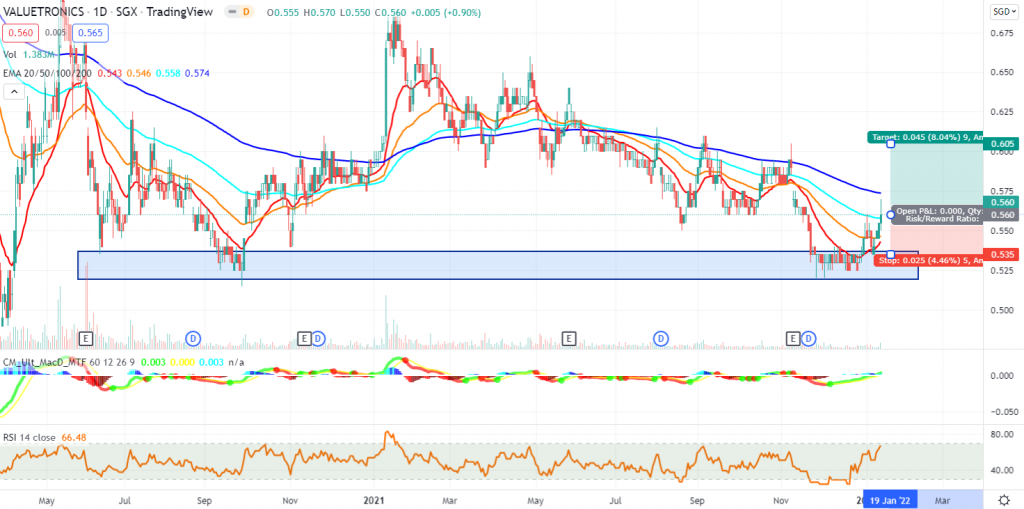Screen dimensions: 1024x509
Task: Open the earnings E marker near November 2020
Action: (304, 338)
